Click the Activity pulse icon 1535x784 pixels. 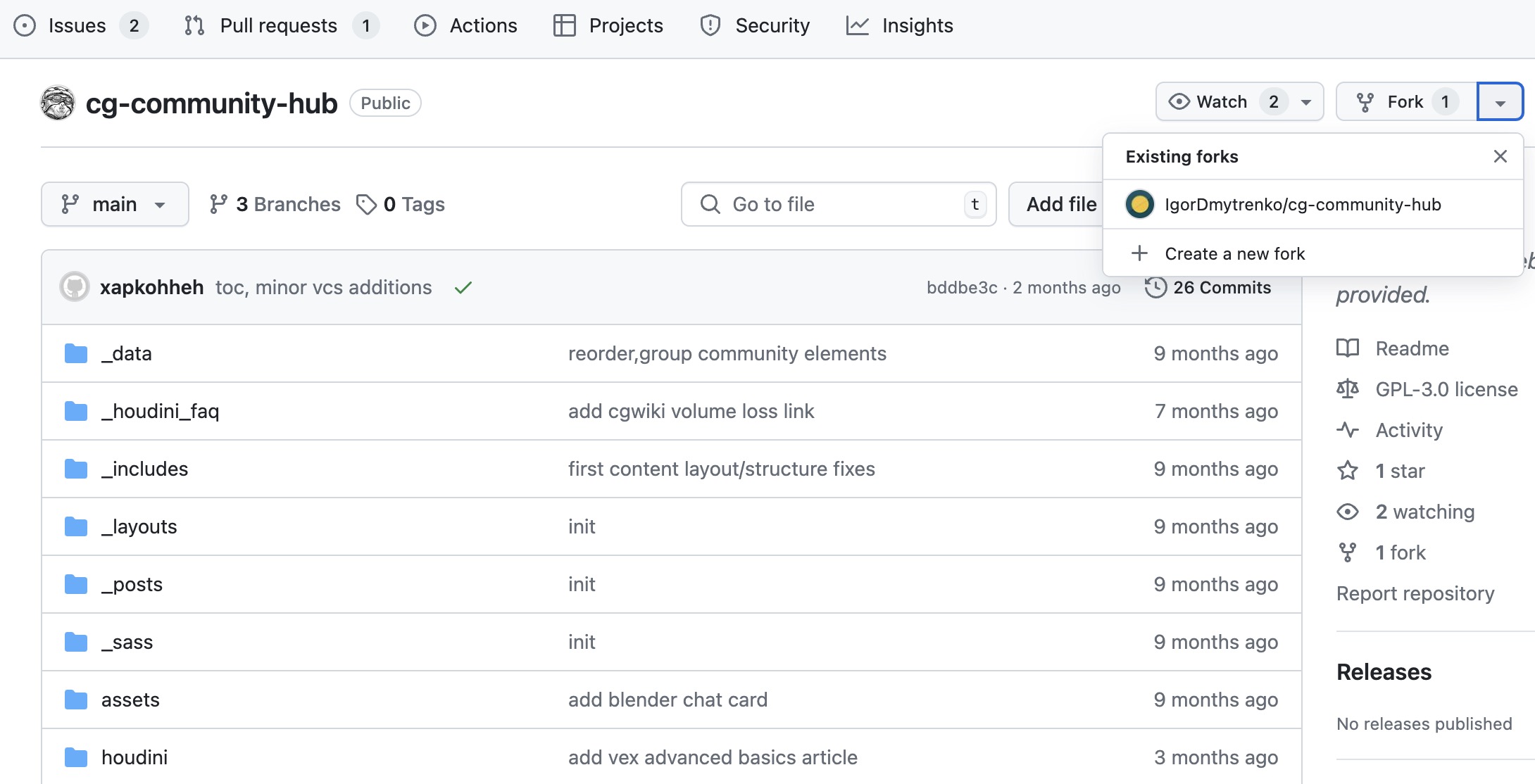[x=1348, y=429]
